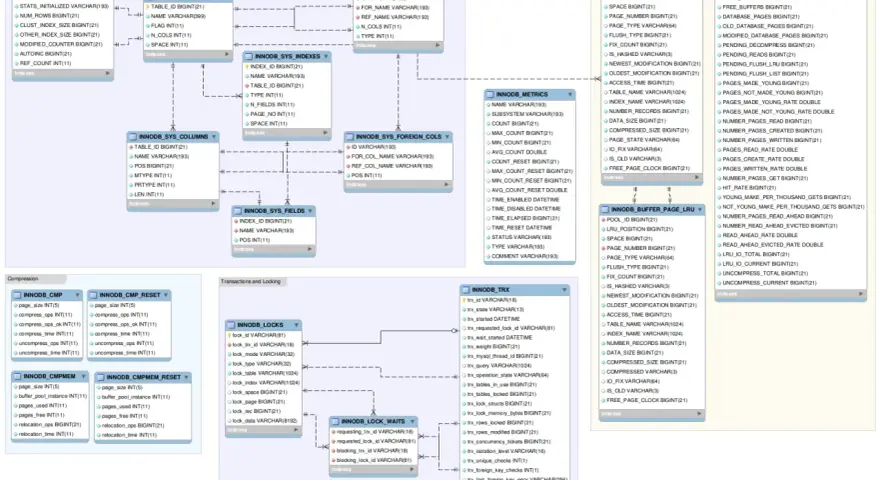Click the red diamond beside TABLE_ID in INNODB_SYS_INDEXES
Screen dimensions: 880x480
pyautogui.click(x=246, y=86)
